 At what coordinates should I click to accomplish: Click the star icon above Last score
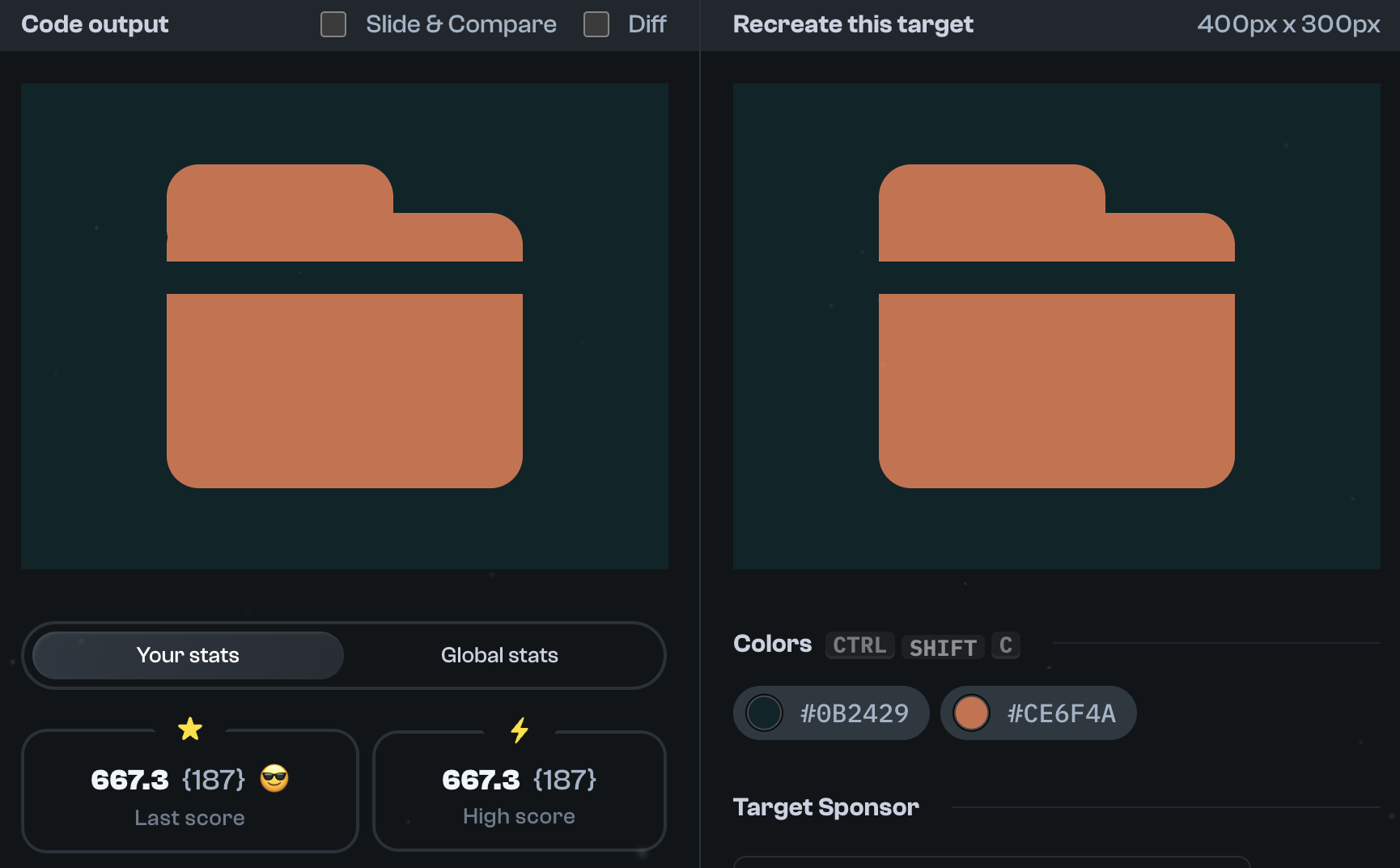(190, 728)
